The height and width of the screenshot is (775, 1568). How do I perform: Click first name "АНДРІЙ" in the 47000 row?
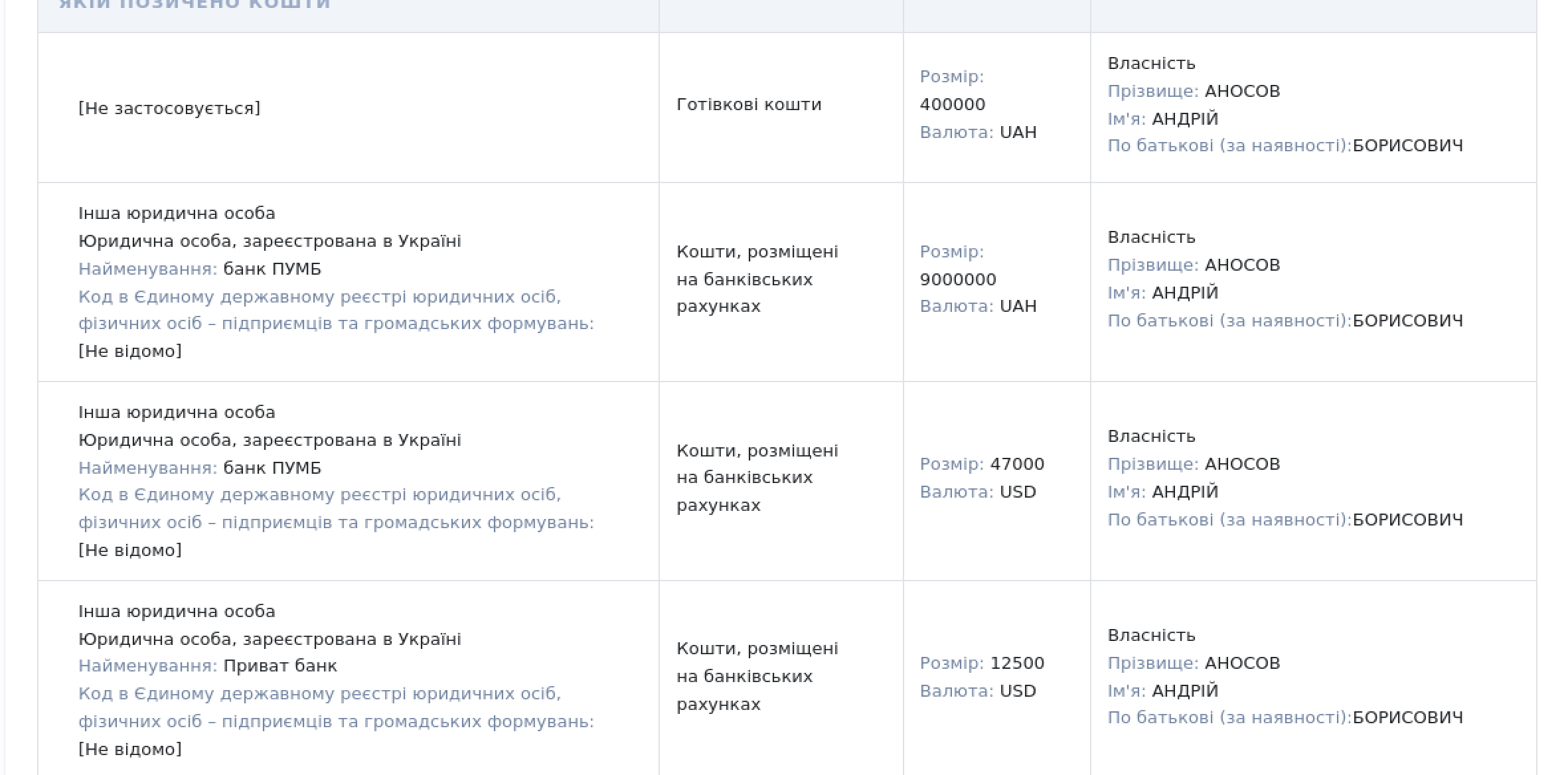click(1185, 492)
